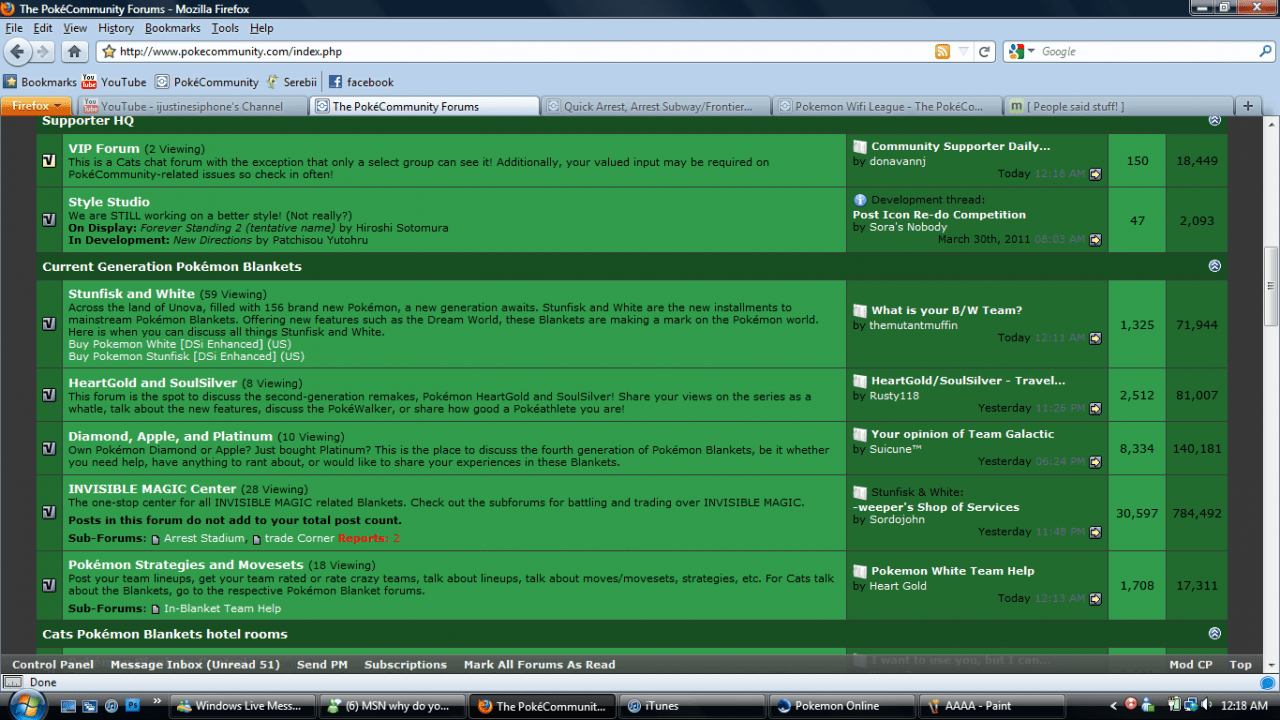
Task: Switch to AAAA - Paint in the taskbar
Action: (x=990, y=705)
